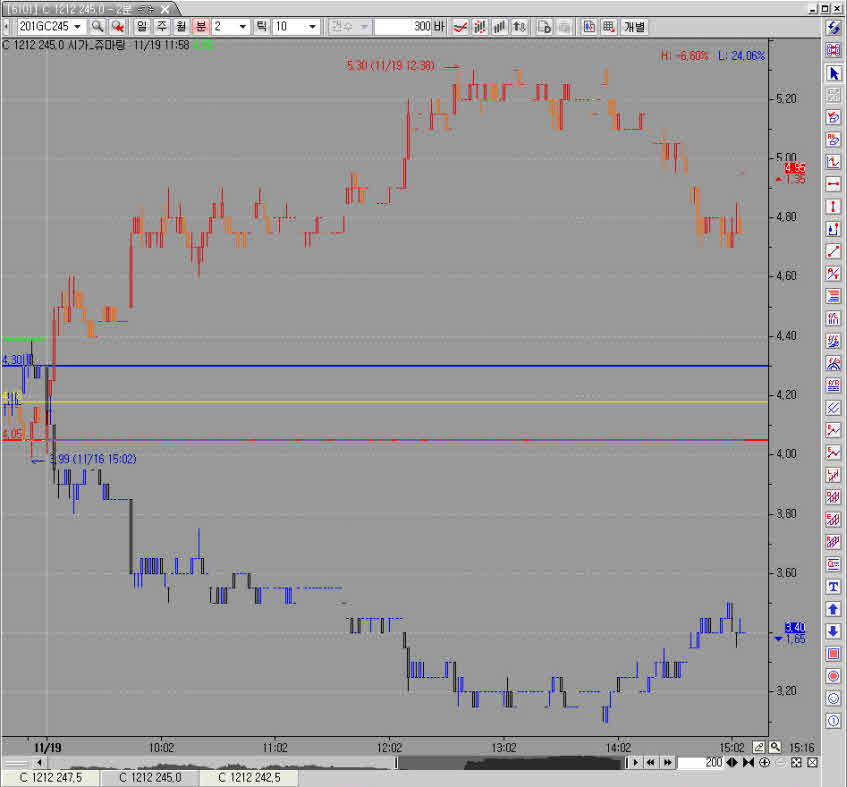The height and width of the screenshot is (787, 847).
Task: Click the magnifier search icon beside symbol box
Action: pos(98,27)
